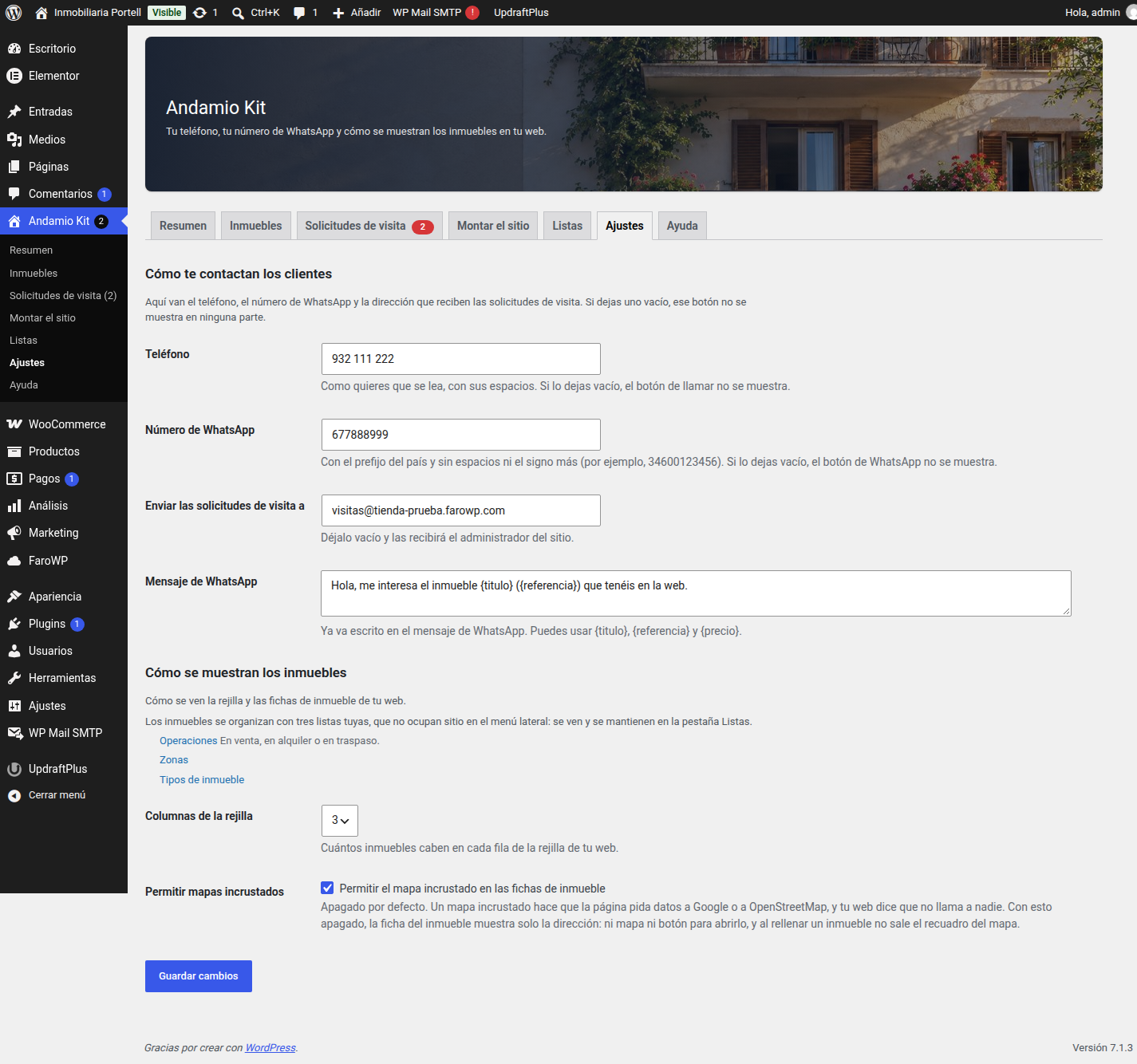This screenshot has width=1137, height=1064.
Task: Open Análisis chart icon
Action: 14,506
